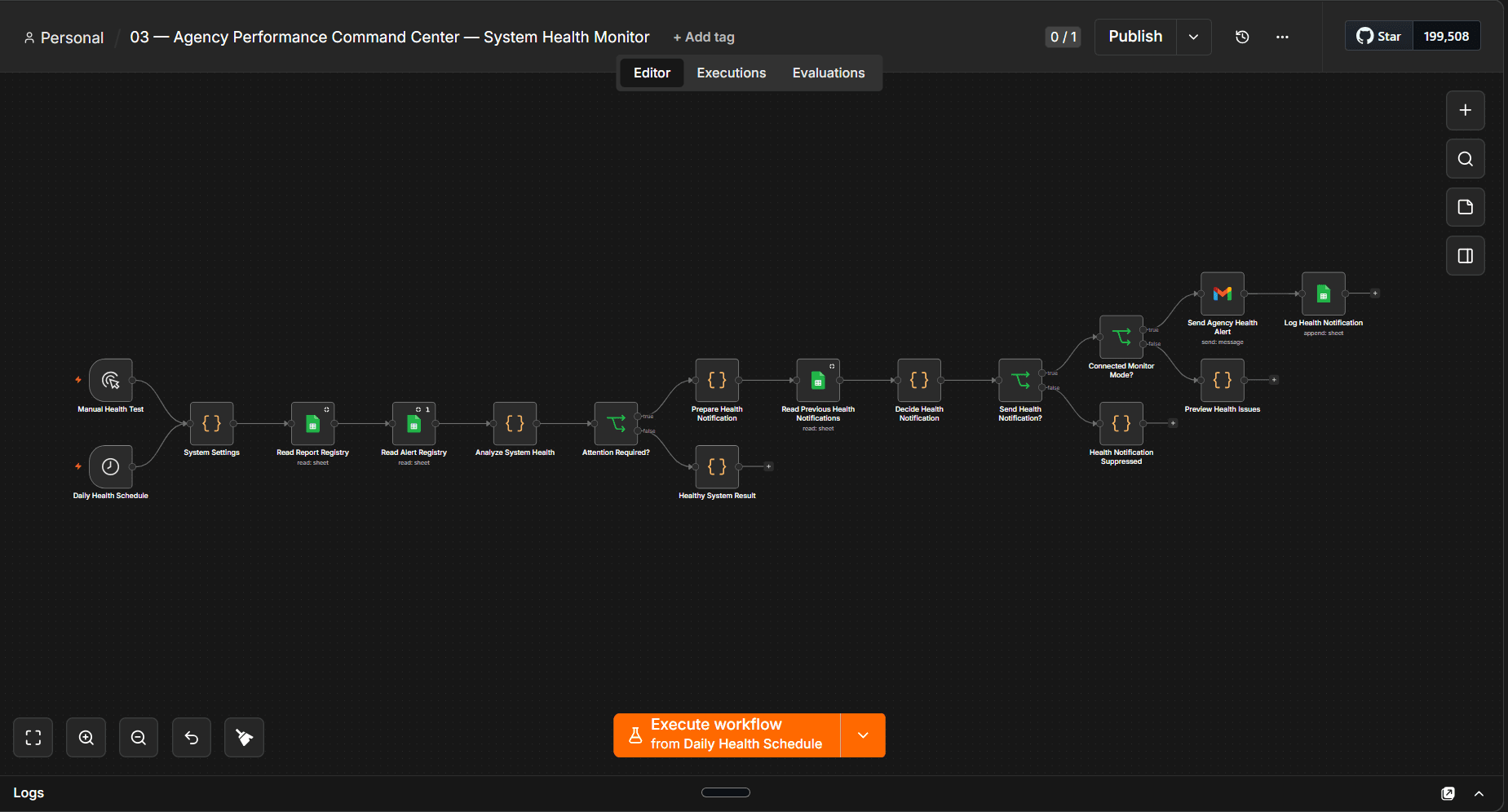This screenshot has width=1508, height=812.
Task: Tidy up the workflow nodes
Action: tap(245, 738)
